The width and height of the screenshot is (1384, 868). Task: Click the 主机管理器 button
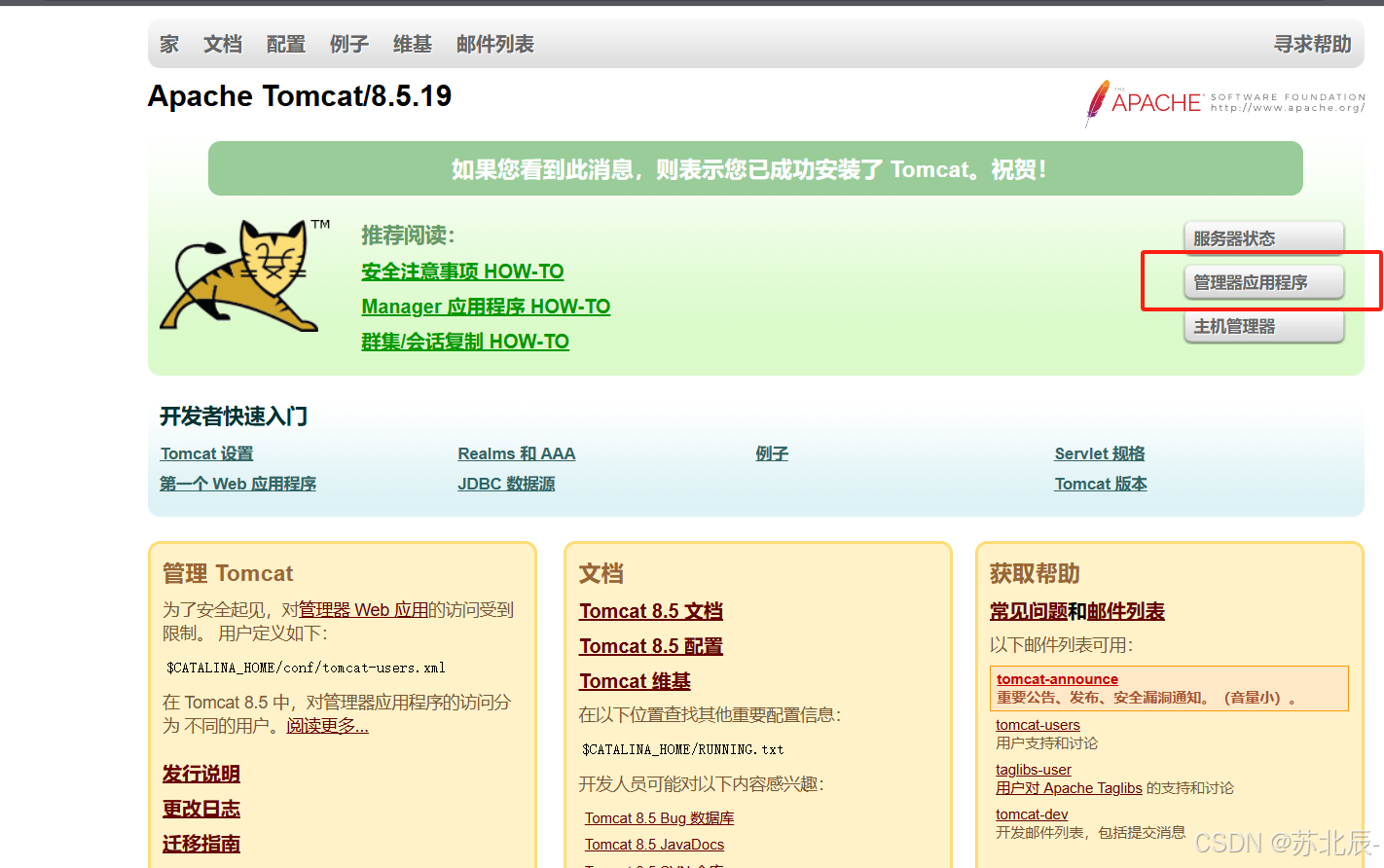click(1263, 326)
